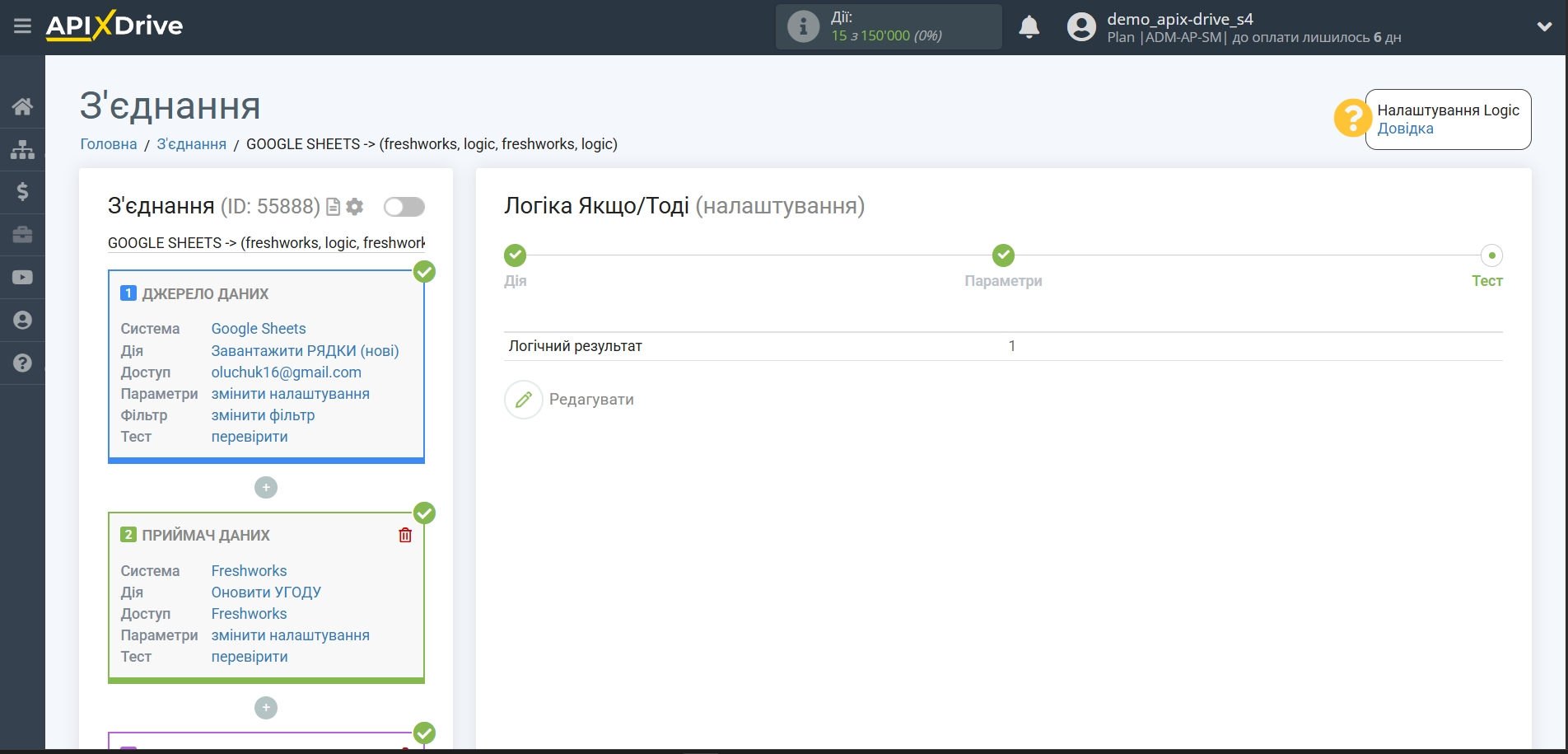The width and height of the screenshot is (1568, 754).
Task: Open the Довідка help link
Action: [x=1405, y=129]
